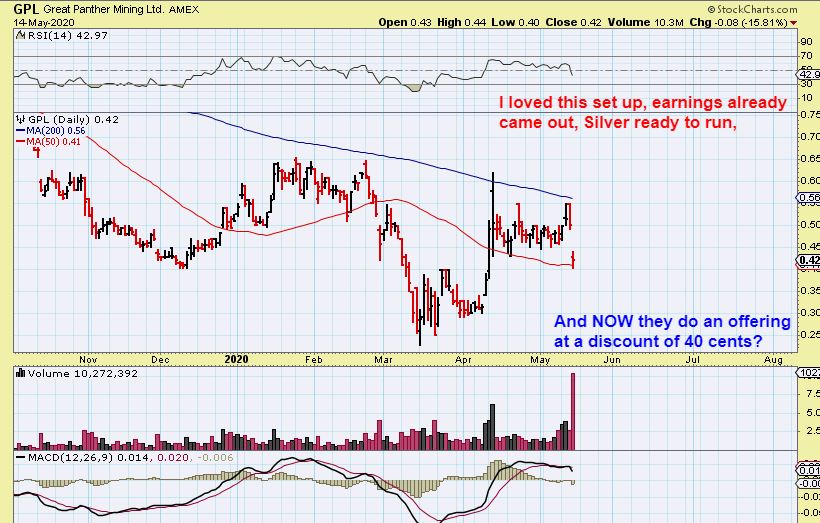This screenshot has height=523, width=820.
Task: Click the 42.9 RSI value tag
Action: pos(808,75)
